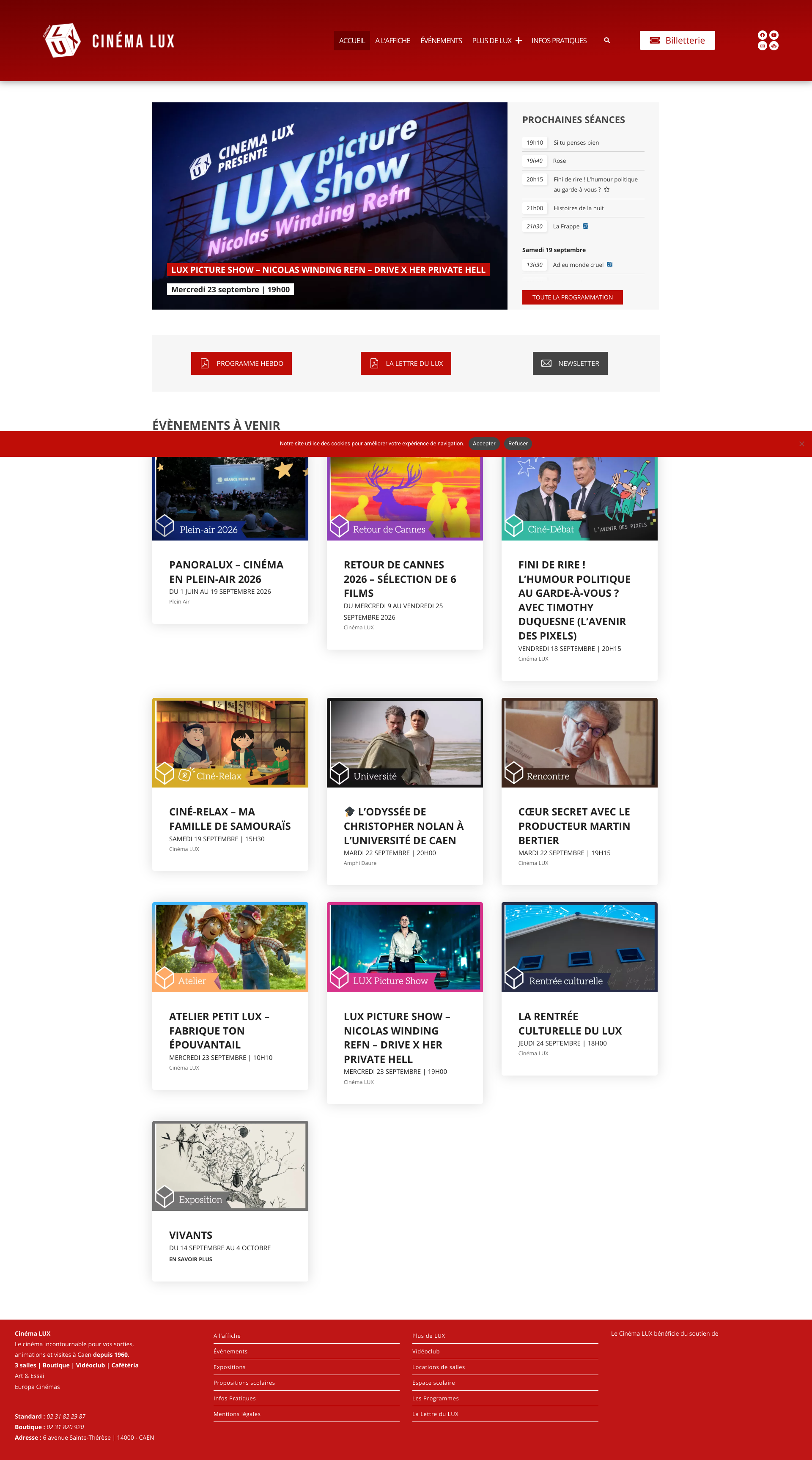Go to the ACCUEIL menu item
Screen dimensions: 812x1460
click(x=352, y=40)
